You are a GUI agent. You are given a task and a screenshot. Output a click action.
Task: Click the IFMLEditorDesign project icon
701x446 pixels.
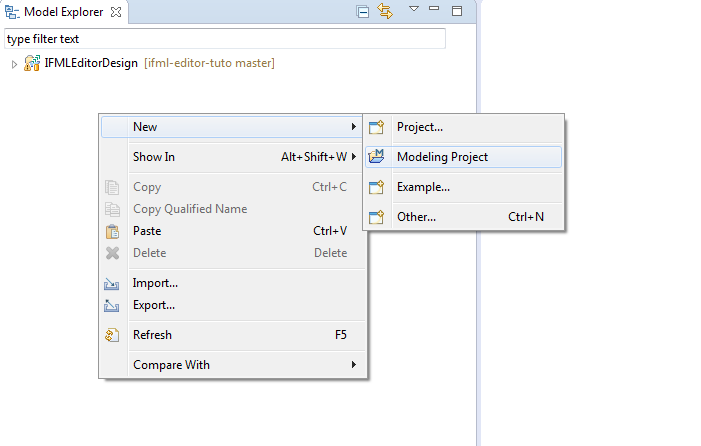[x=32, y=63]
